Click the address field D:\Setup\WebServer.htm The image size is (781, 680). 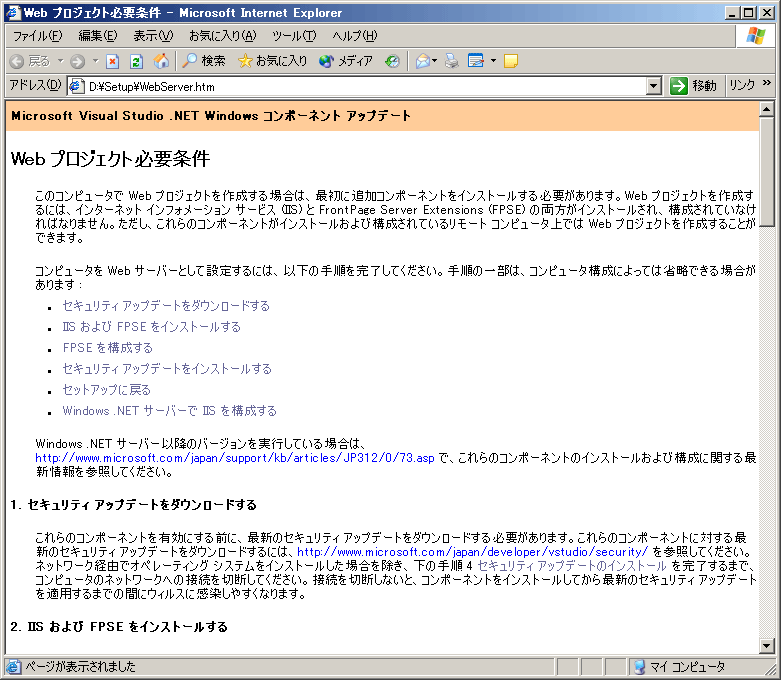pyautogui.click(x=366, y=87)
